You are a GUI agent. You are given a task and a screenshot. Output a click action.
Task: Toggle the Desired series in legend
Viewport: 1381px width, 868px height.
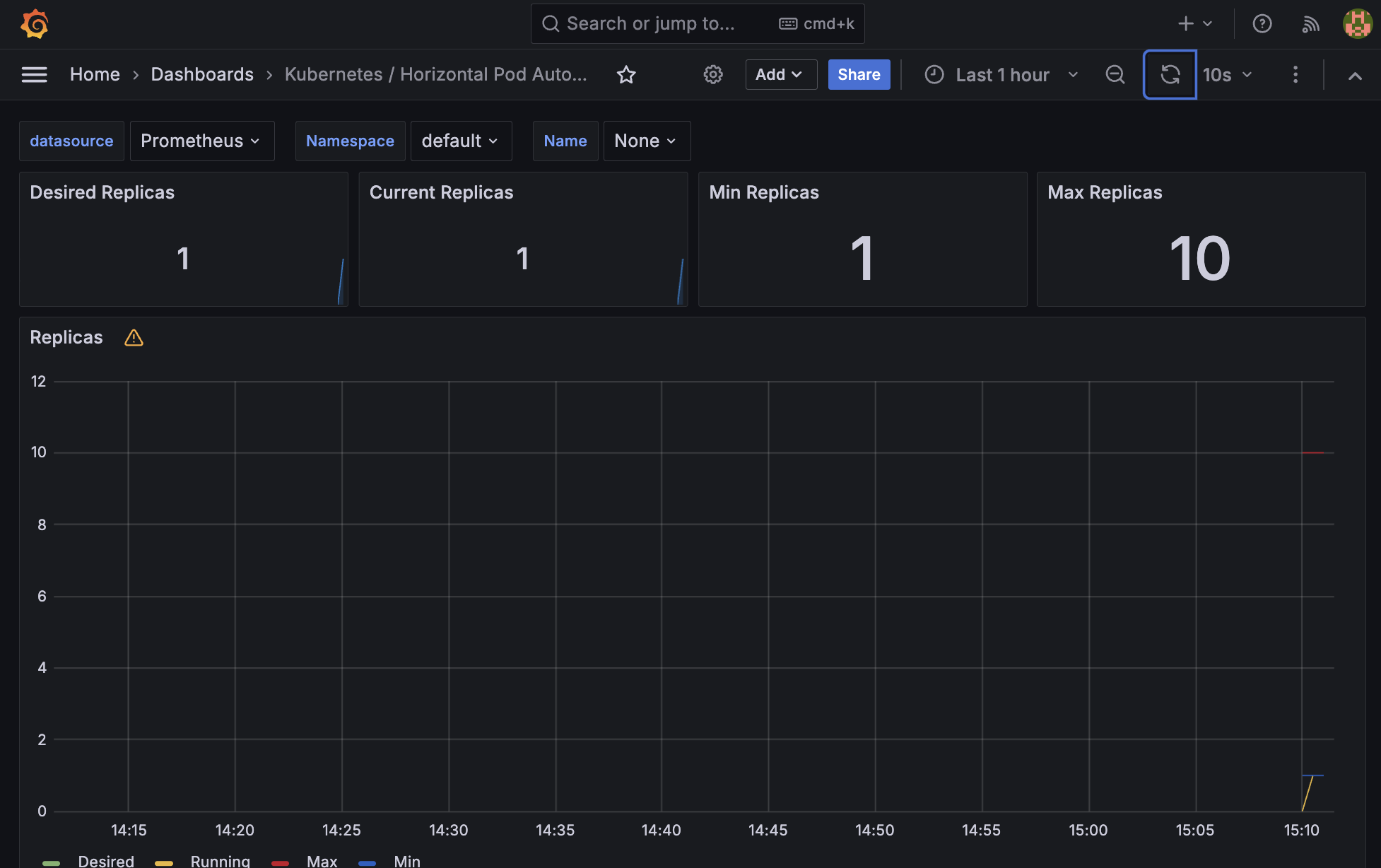(105, 860)
